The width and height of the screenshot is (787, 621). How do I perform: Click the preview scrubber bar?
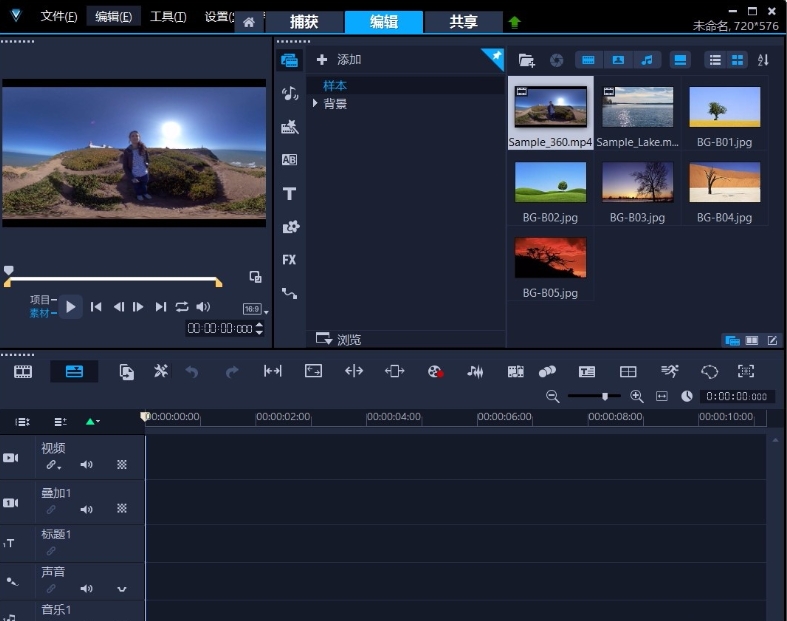pos(113,279)
